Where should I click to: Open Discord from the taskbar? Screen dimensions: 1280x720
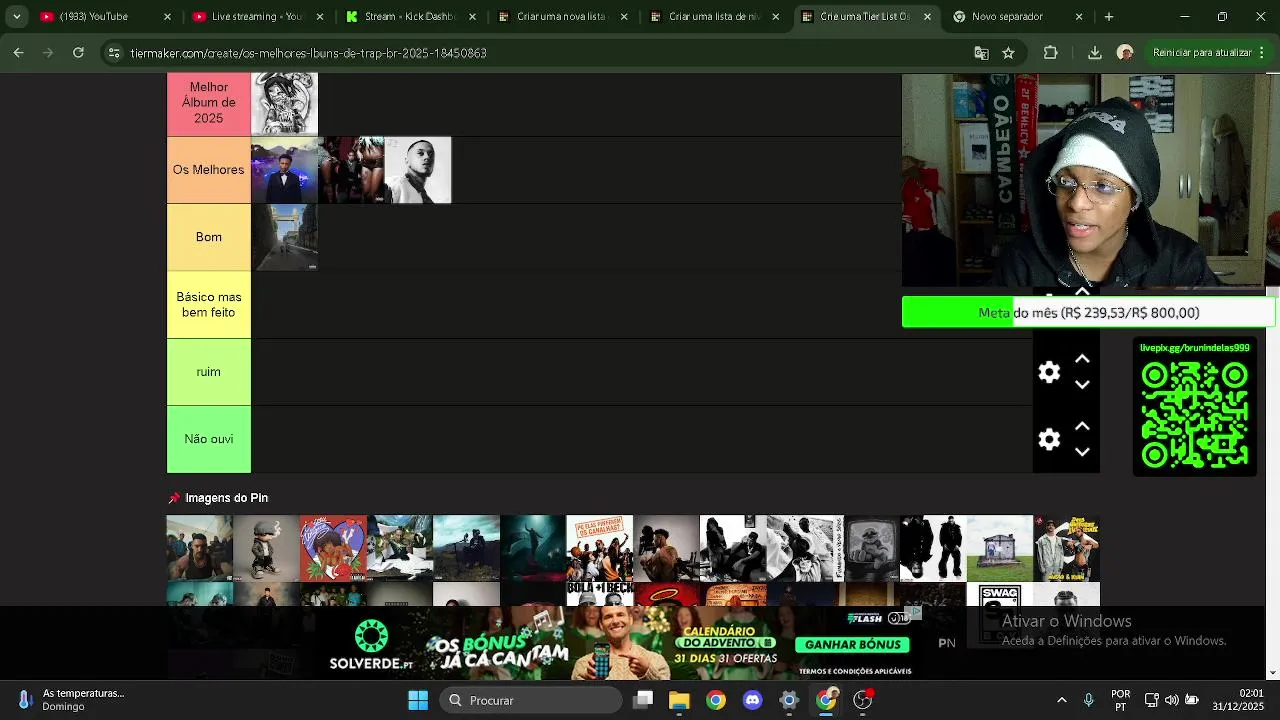tap(752, 700)
